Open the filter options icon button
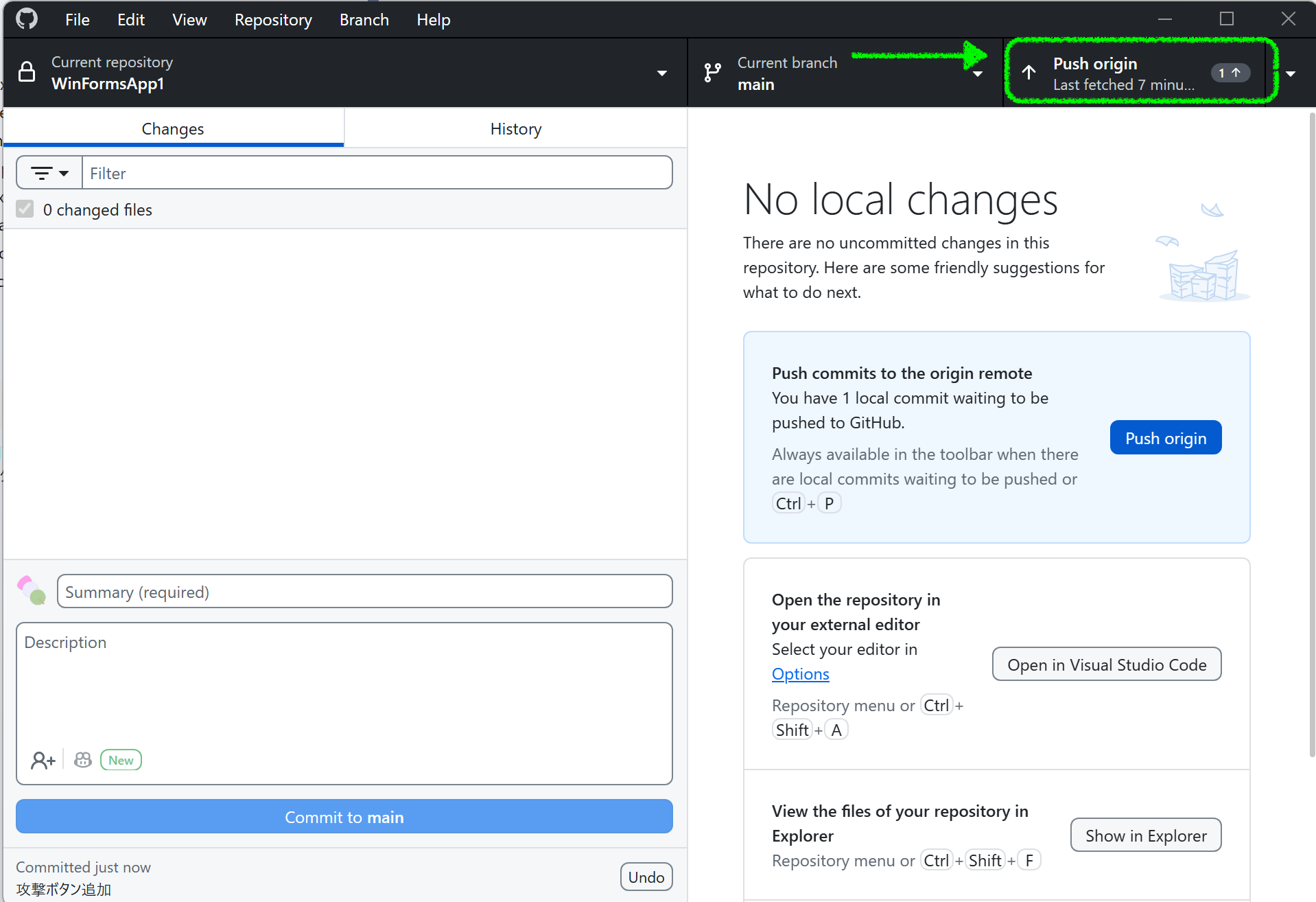The width and height of the screenshot is (1316, 902). click(x=49, y=173)
